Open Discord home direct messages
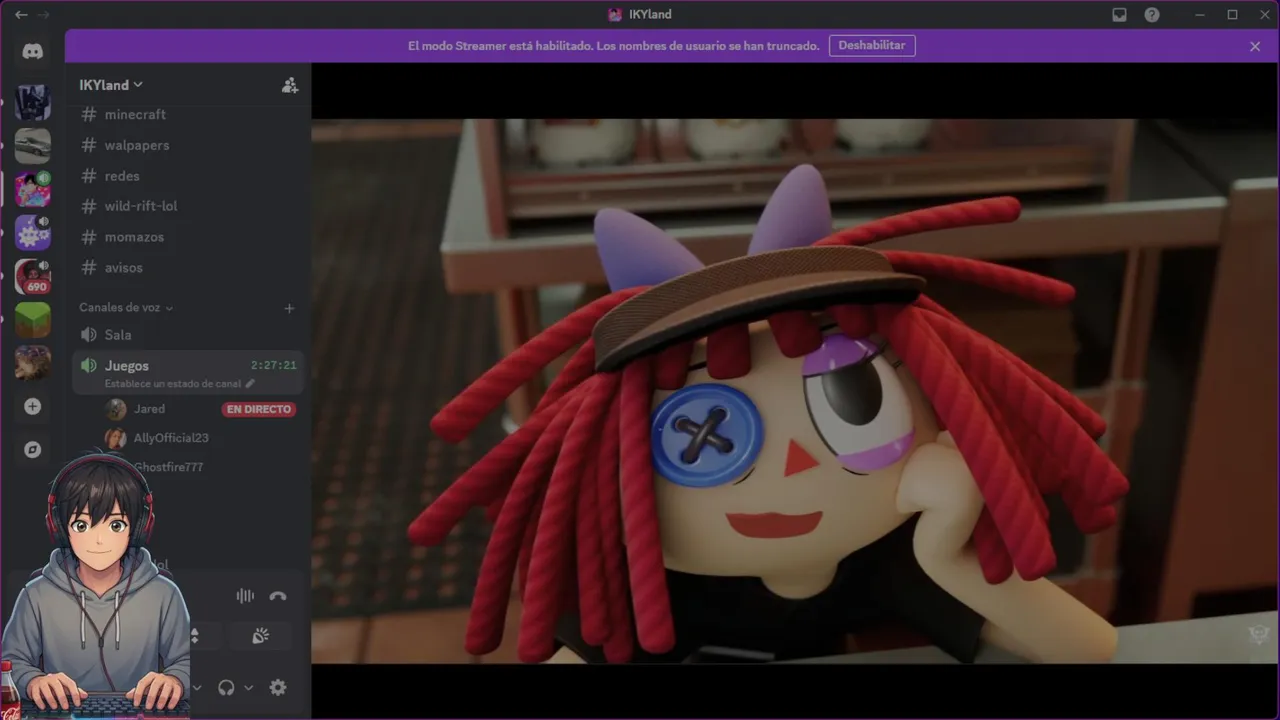 [x=33, y=52]
